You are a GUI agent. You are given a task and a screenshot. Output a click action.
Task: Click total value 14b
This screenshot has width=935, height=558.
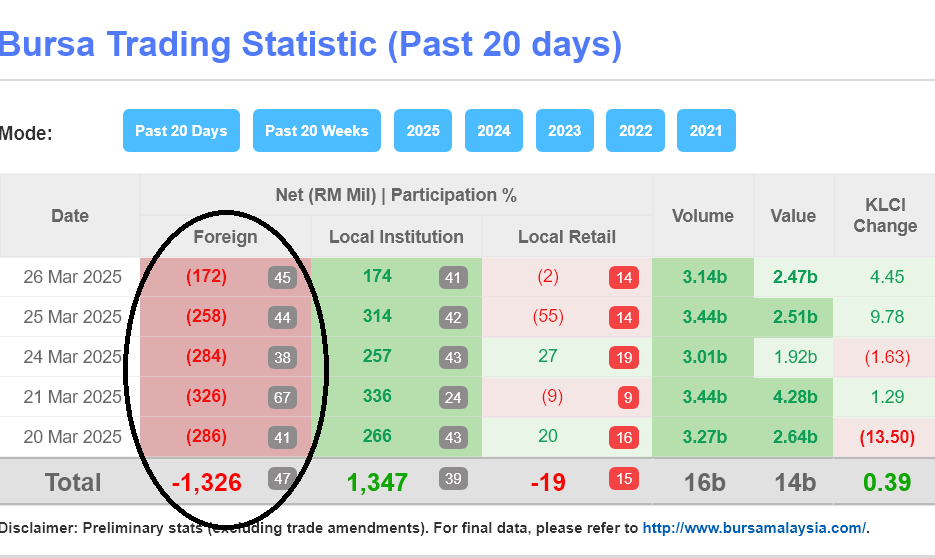click(795, 482)
